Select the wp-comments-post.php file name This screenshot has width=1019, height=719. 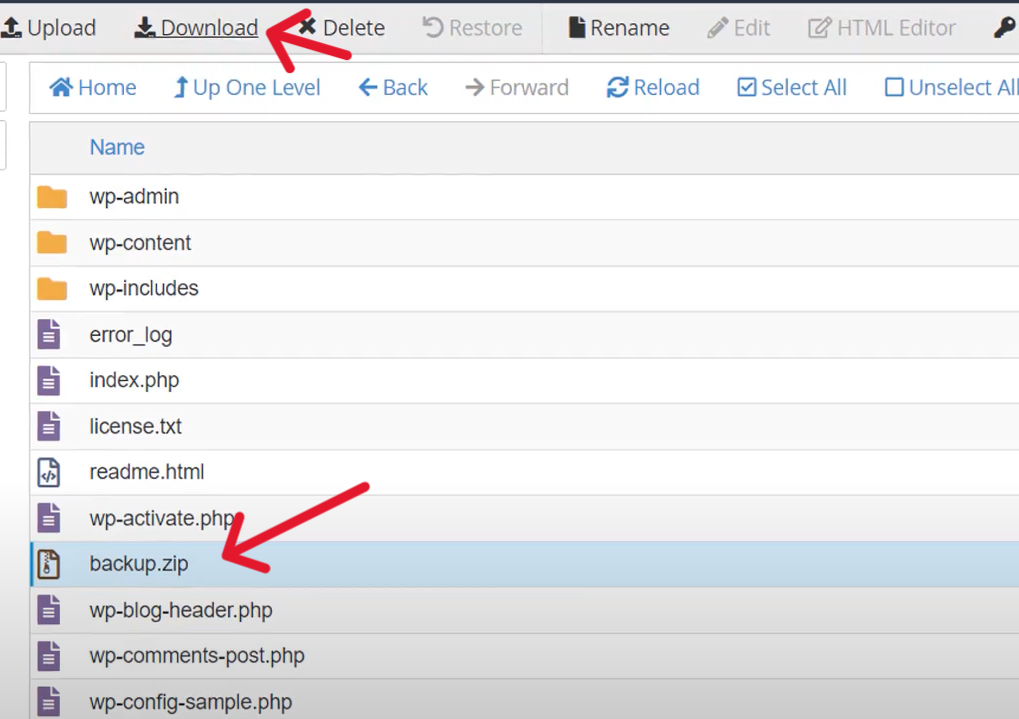click(x=197, y=657)
